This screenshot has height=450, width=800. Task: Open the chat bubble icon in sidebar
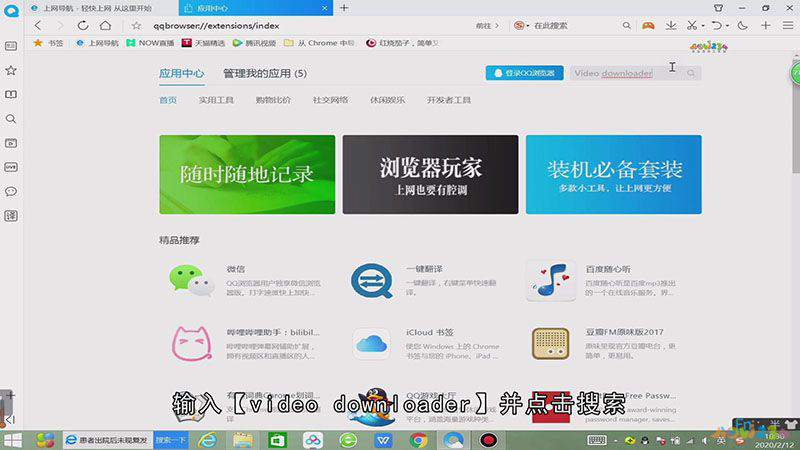pyautogui.click(x=11, y=192)
